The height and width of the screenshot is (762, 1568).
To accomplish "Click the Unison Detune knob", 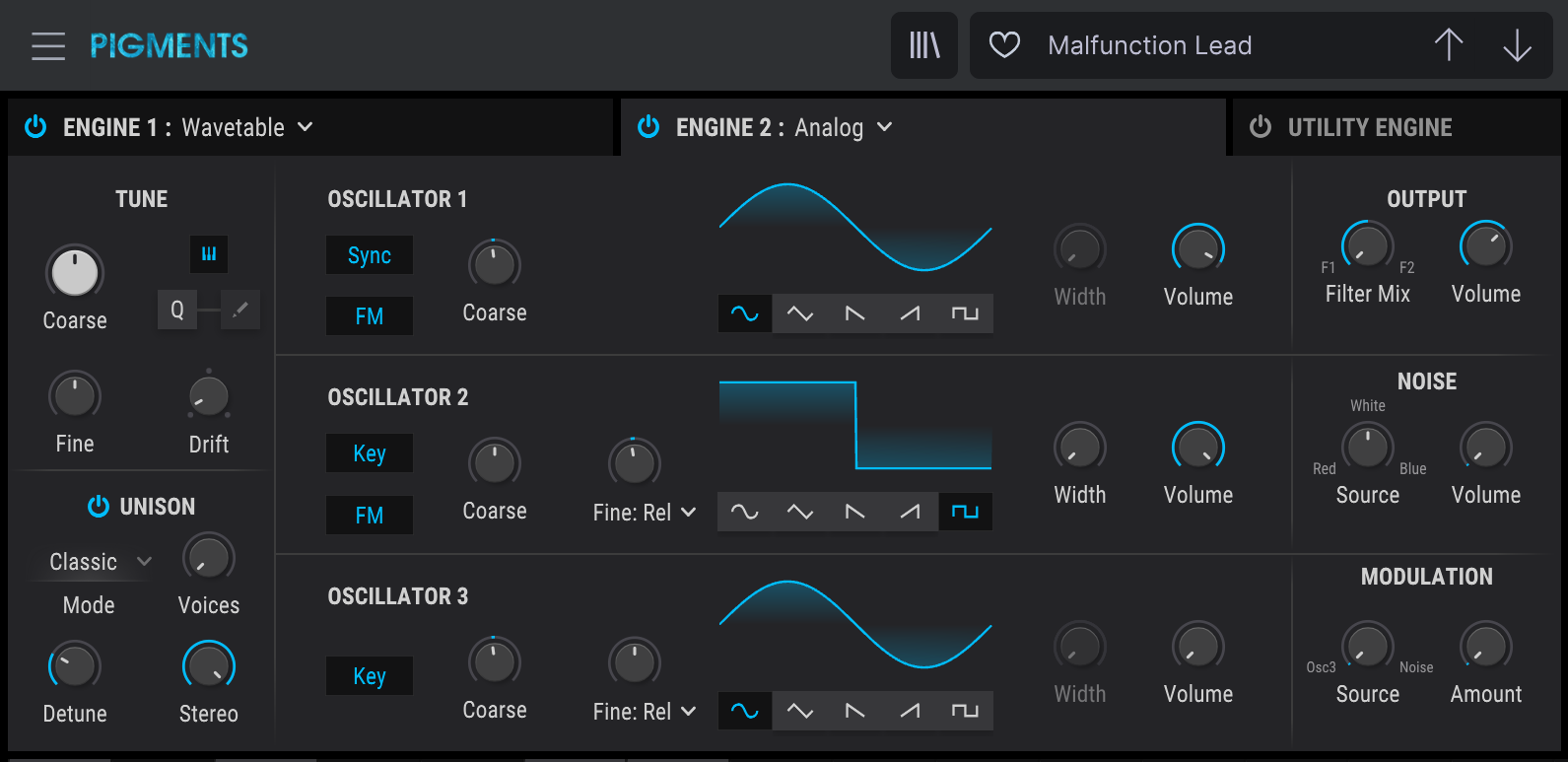I will pyautogui.click(x=75, y=665).
